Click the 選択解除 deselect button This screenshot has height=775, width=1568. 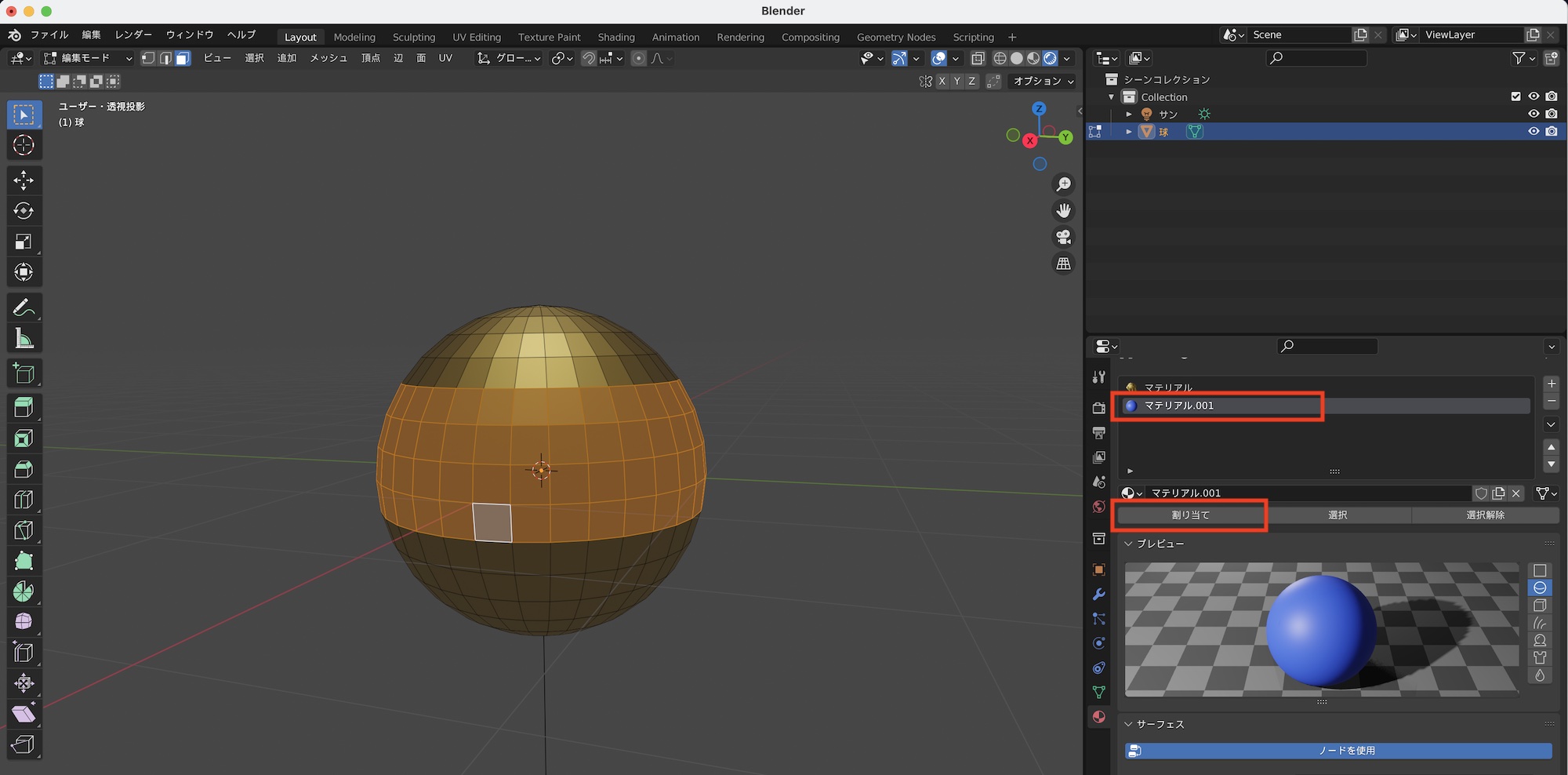pos(1485,515)
